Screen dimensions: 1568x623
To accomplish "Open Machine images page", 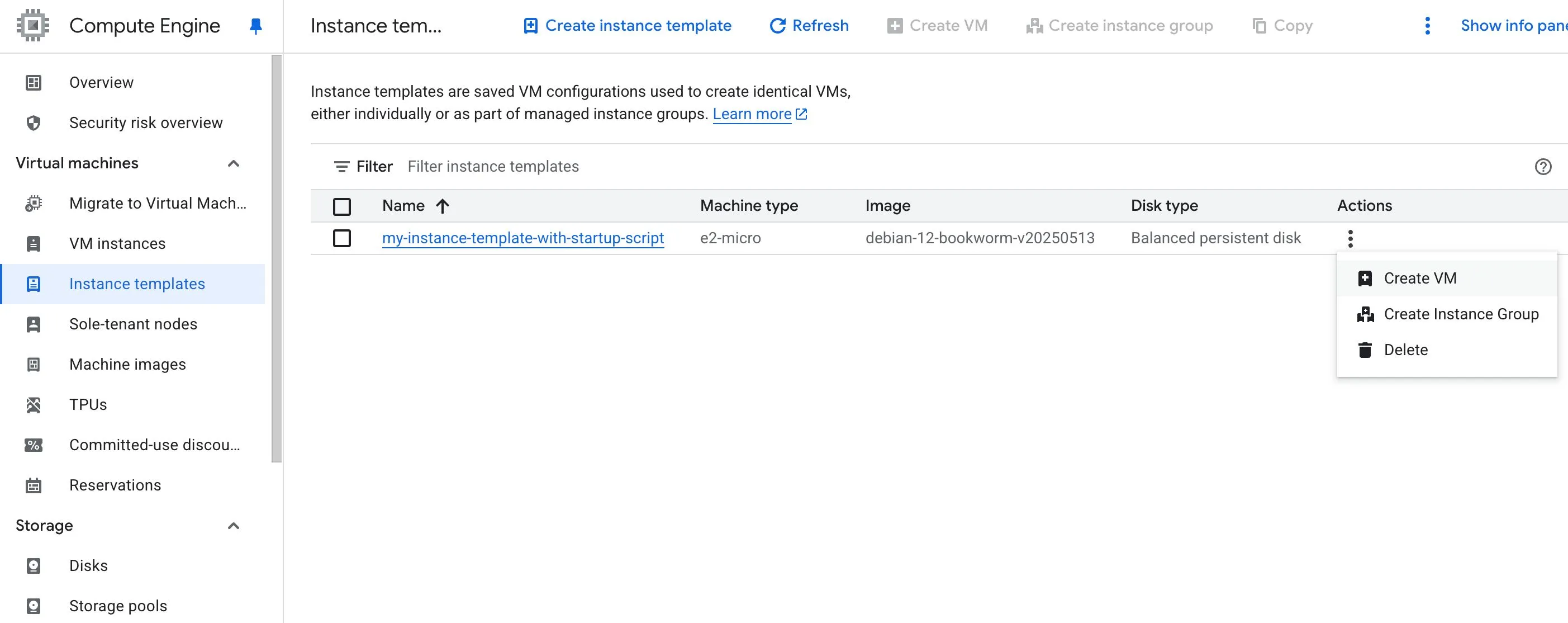I will pos(132,364).
